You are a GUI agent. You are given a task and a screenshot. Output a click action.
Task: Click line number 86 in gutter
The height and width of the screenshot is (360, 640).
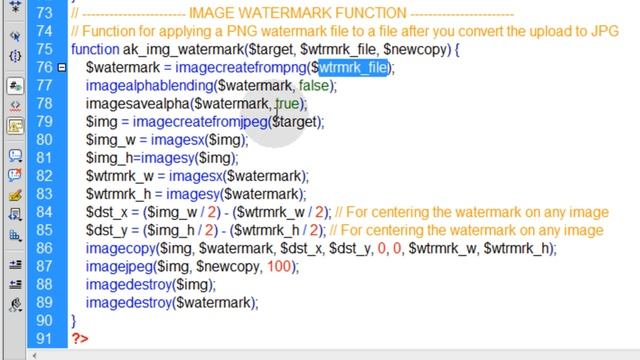click(44, 248)
